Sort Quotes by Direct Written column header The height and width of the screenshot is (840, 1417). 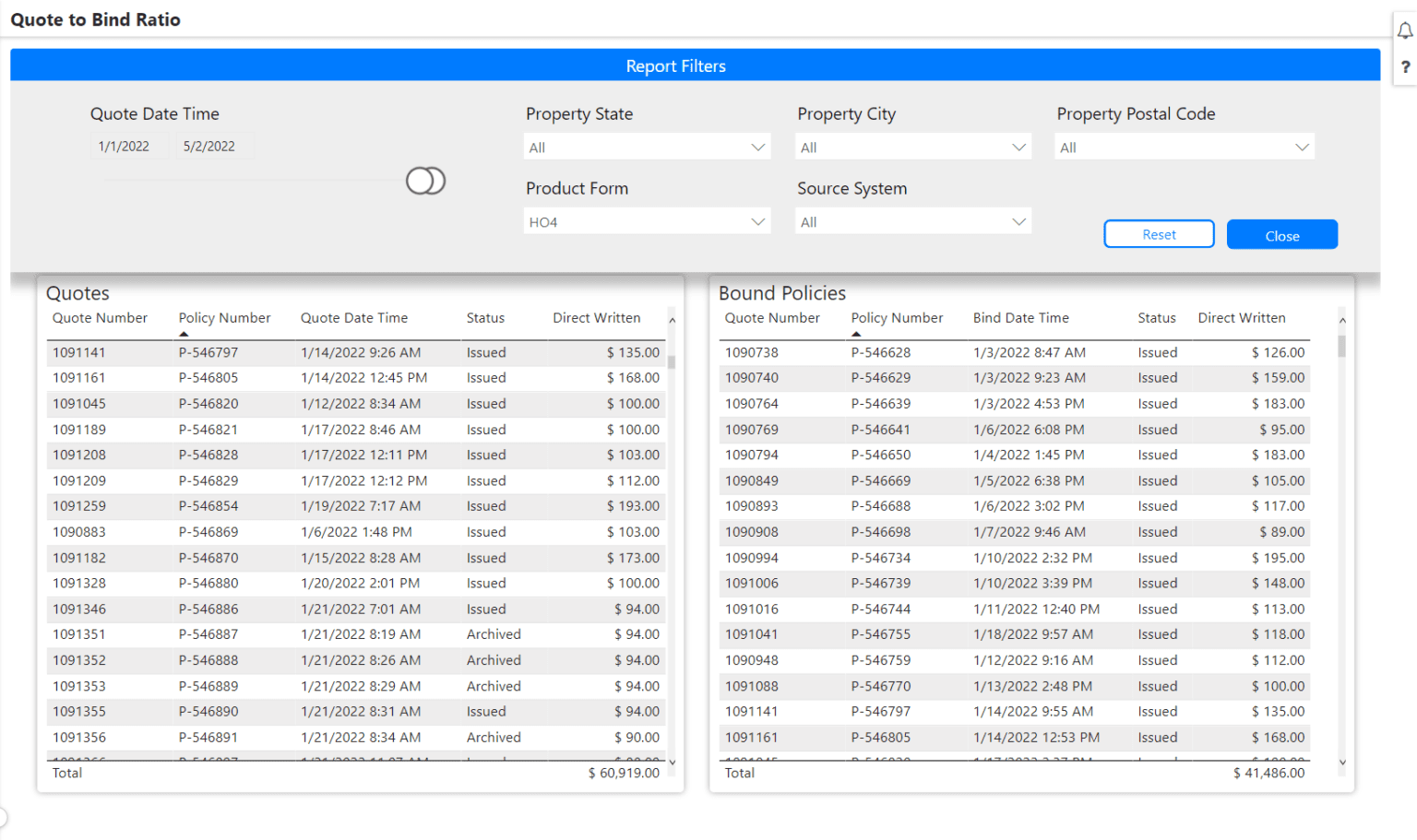click(x=596, y=318)
